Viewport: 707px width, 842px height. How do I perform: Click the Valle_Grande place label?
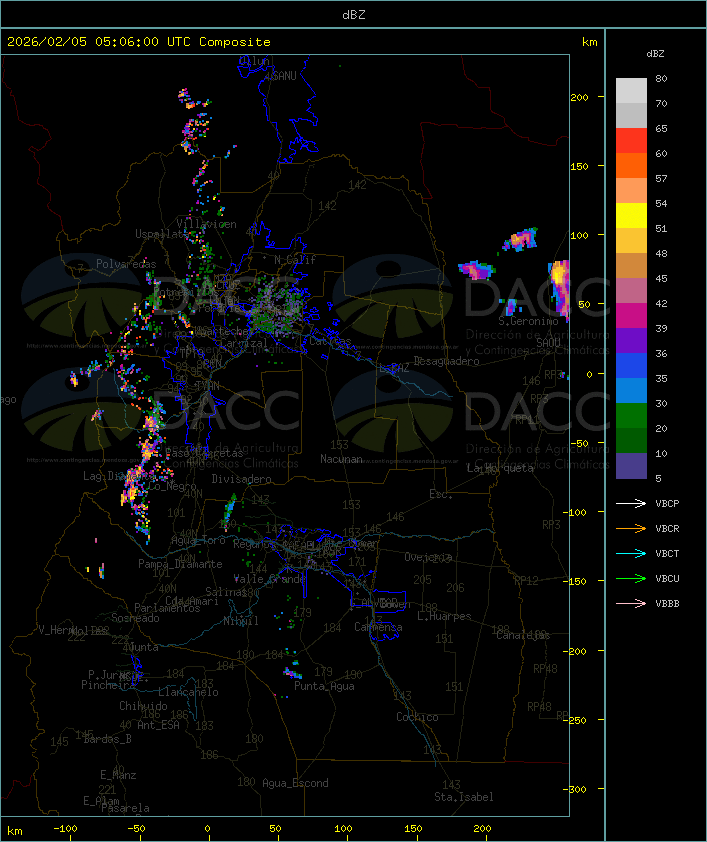tap(270, 579)
